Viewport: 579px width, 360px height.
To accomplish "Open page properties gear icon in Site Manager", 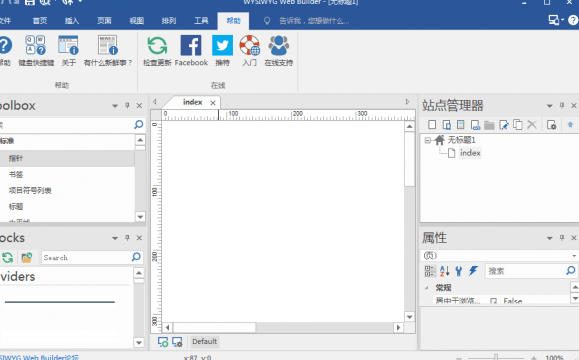I will pyautogui.click(x=551, y=125).
